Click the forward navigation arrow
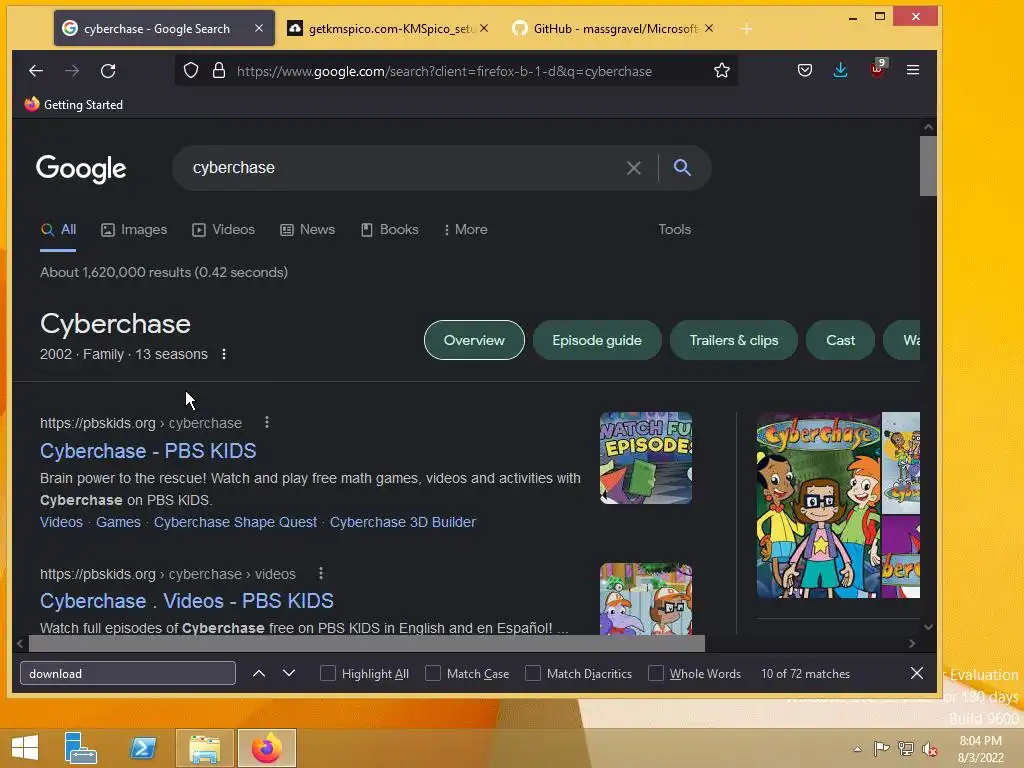Screen dimensions: 1024x768 [72, 71]
